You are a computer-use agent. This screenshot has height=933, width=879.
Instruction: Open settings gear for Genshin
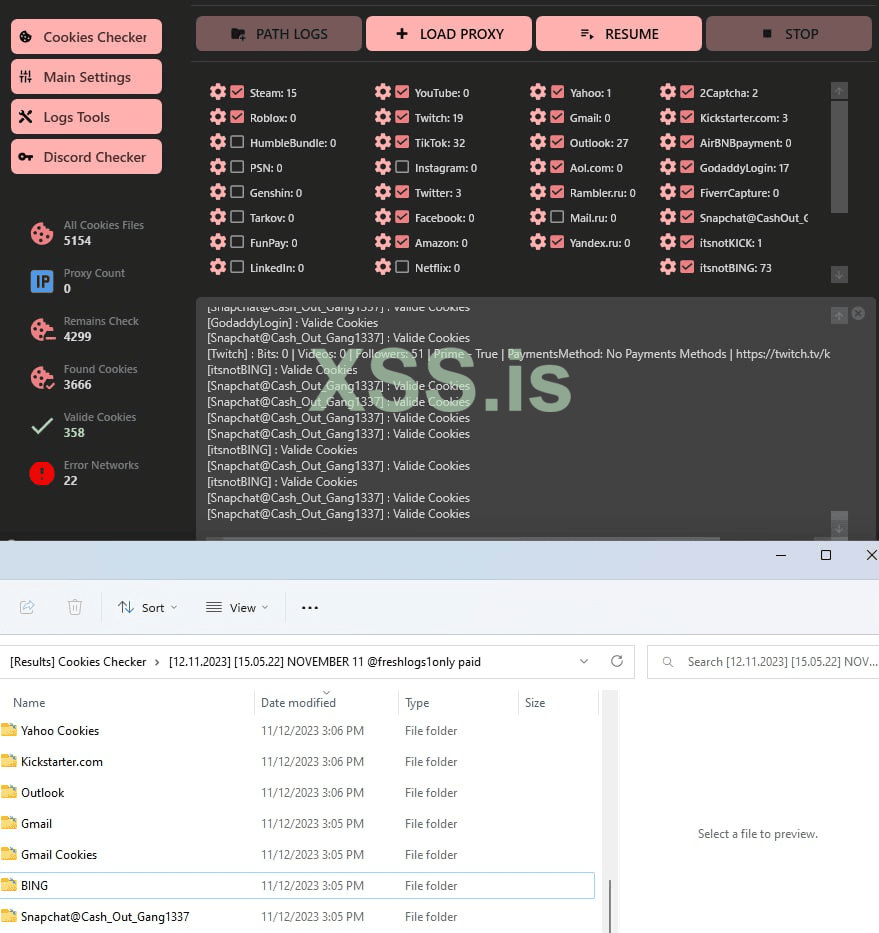[218, 192]
